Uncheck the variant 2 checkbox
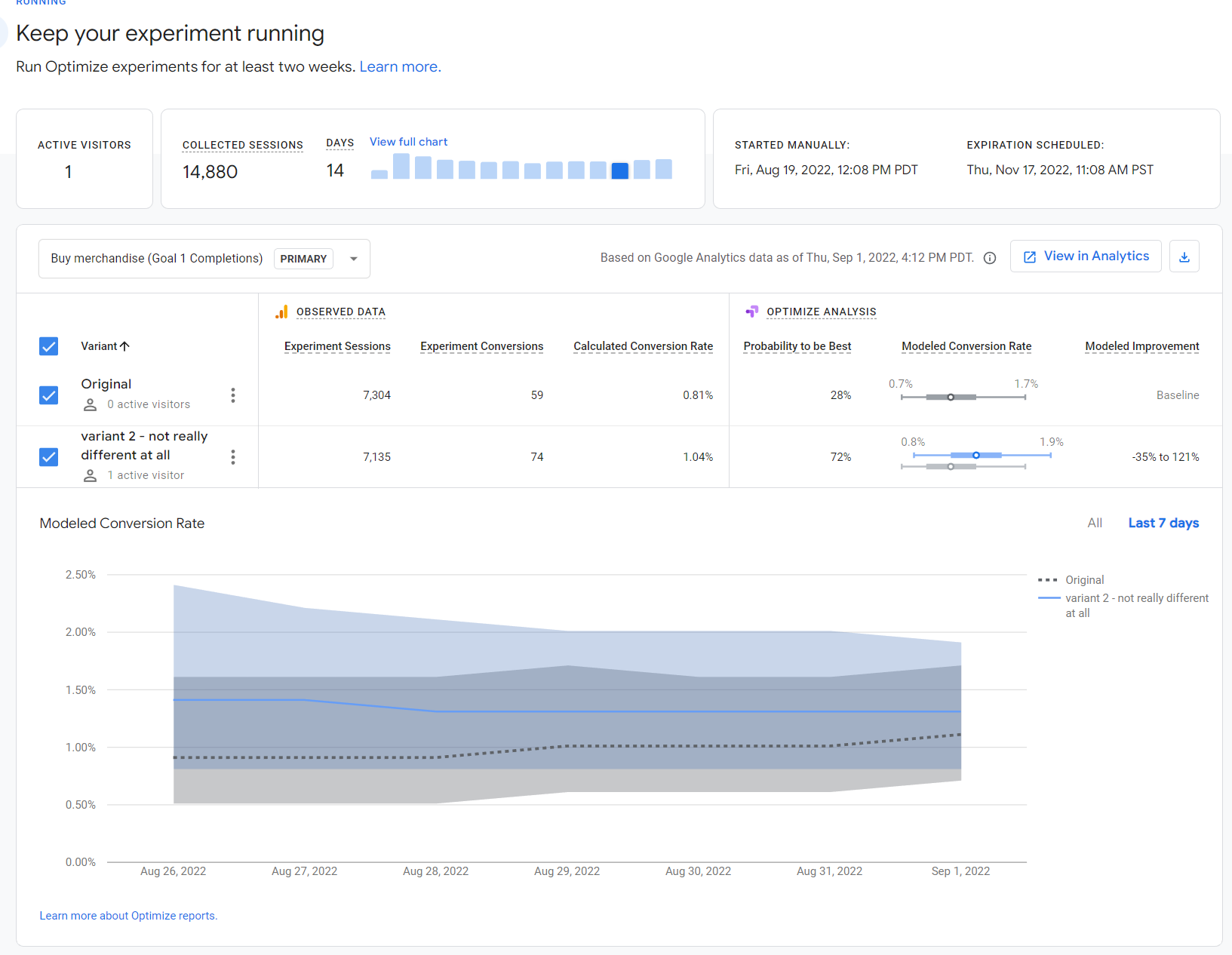Screen dimensions: 1232x955 (x=49, y=457)
